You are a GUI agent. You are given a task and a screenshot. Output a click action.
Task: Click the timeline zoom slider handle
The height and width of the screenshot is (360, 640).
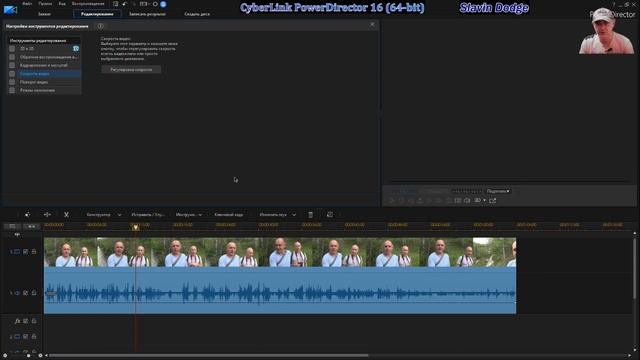pyautogui.click(x=28, y=356)
